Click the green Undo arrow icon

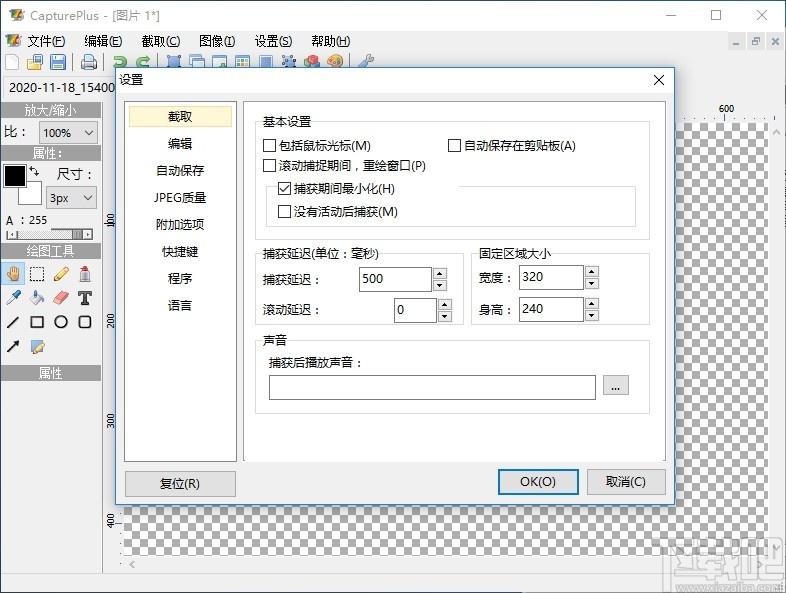120,61
